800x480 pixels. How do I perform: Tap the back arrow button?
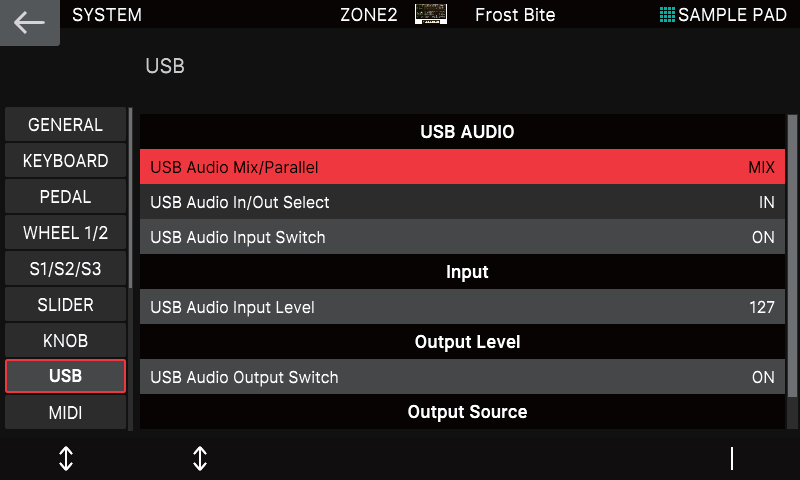[x=29, y=23]
